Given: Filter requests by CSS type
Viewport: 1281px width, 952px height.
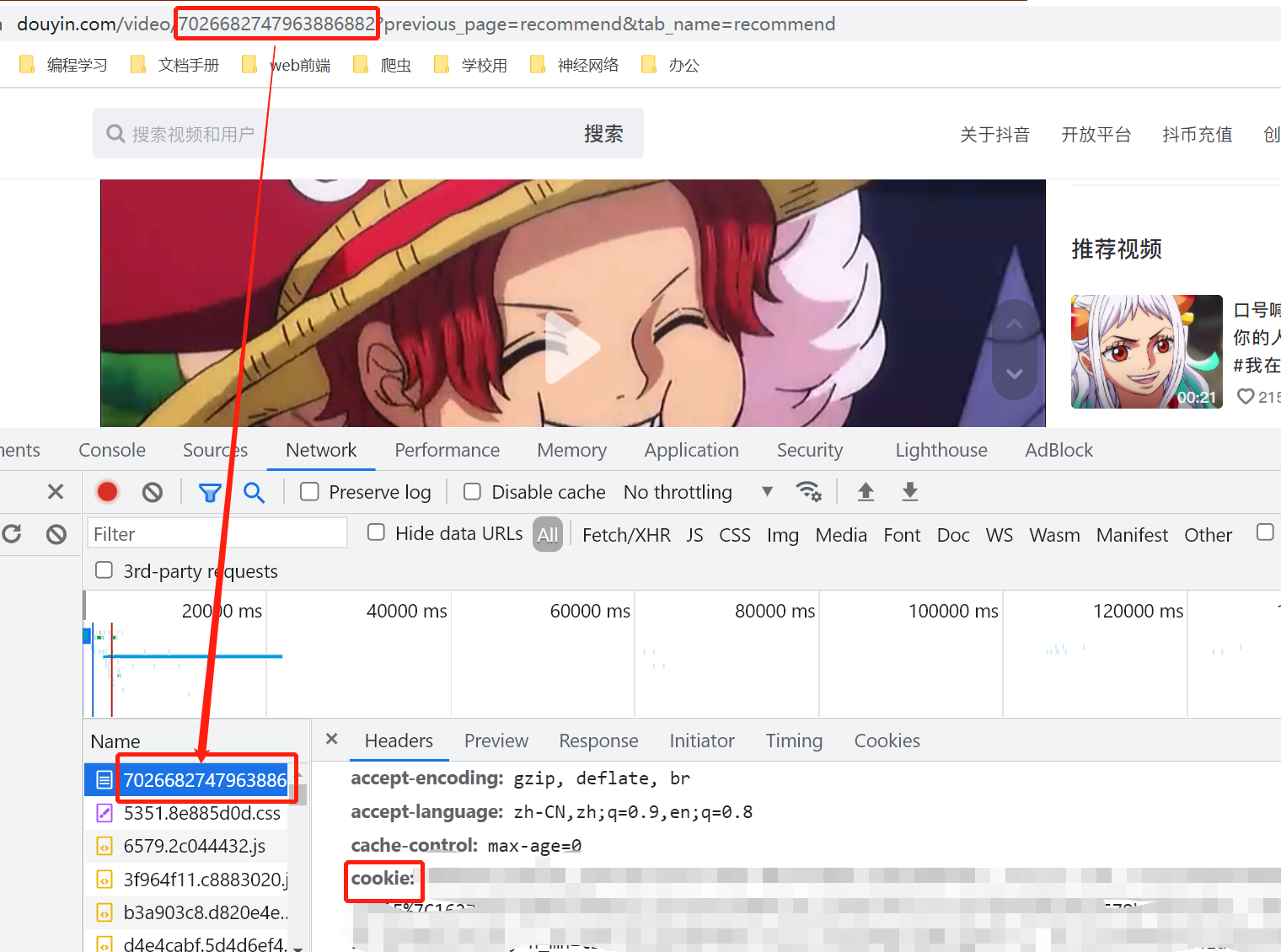Looking at the screenshot, I should click(x=735, y=535).
